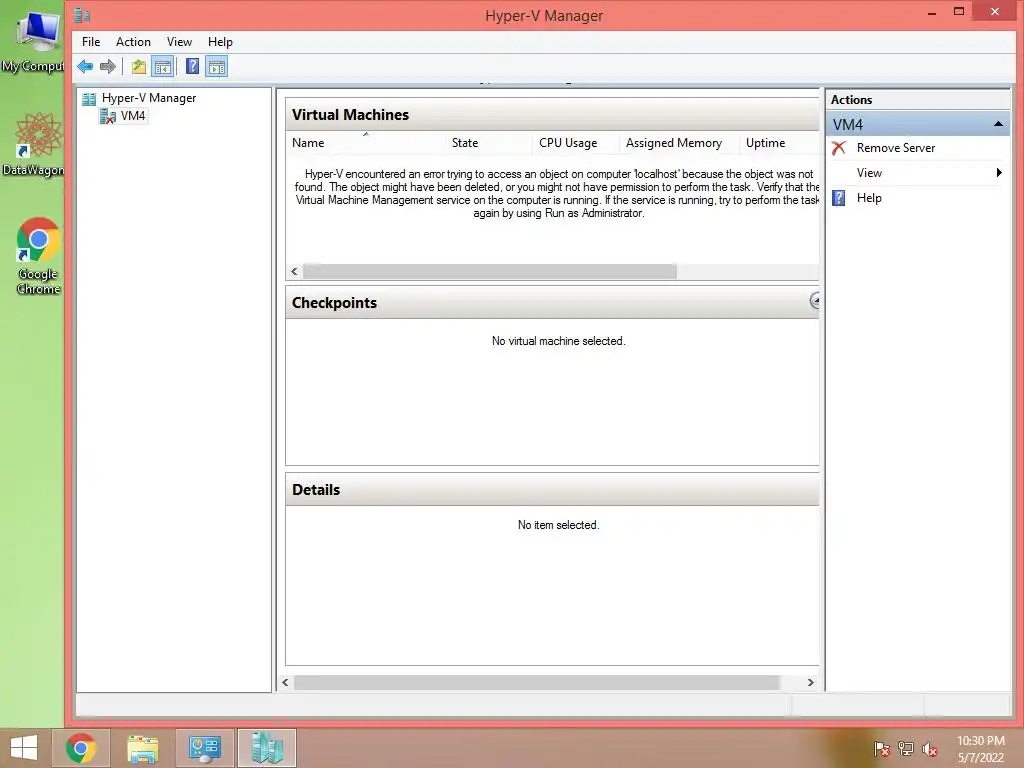Open the Help menu
1024x768 pixels.
coord(220,42)
